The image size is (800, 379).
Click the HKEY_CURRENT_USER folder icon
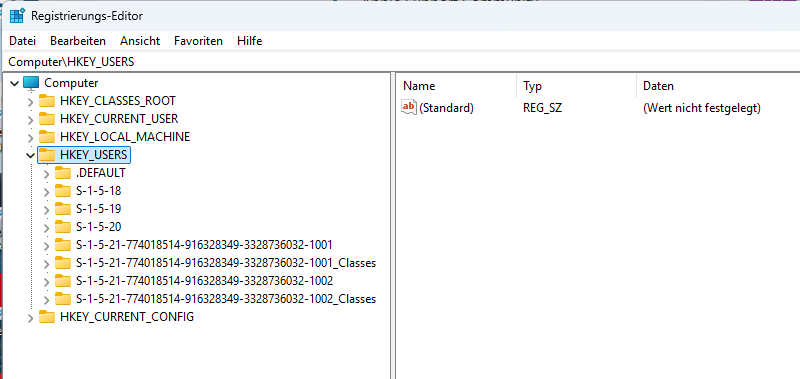[47, 119]
